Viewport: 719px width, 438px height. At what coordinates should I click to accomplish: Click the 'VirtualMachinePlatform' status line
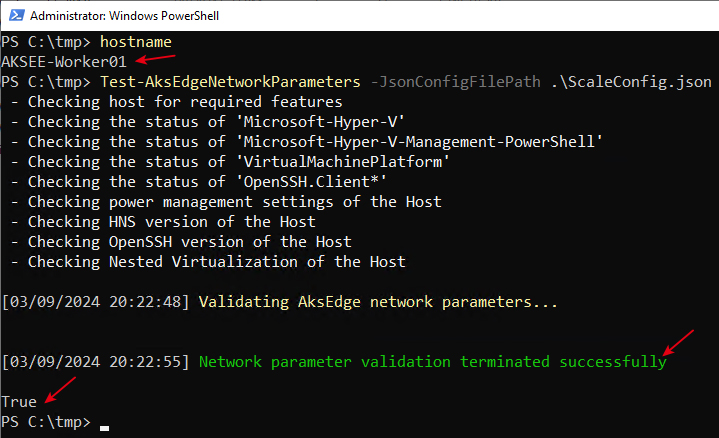230,162
